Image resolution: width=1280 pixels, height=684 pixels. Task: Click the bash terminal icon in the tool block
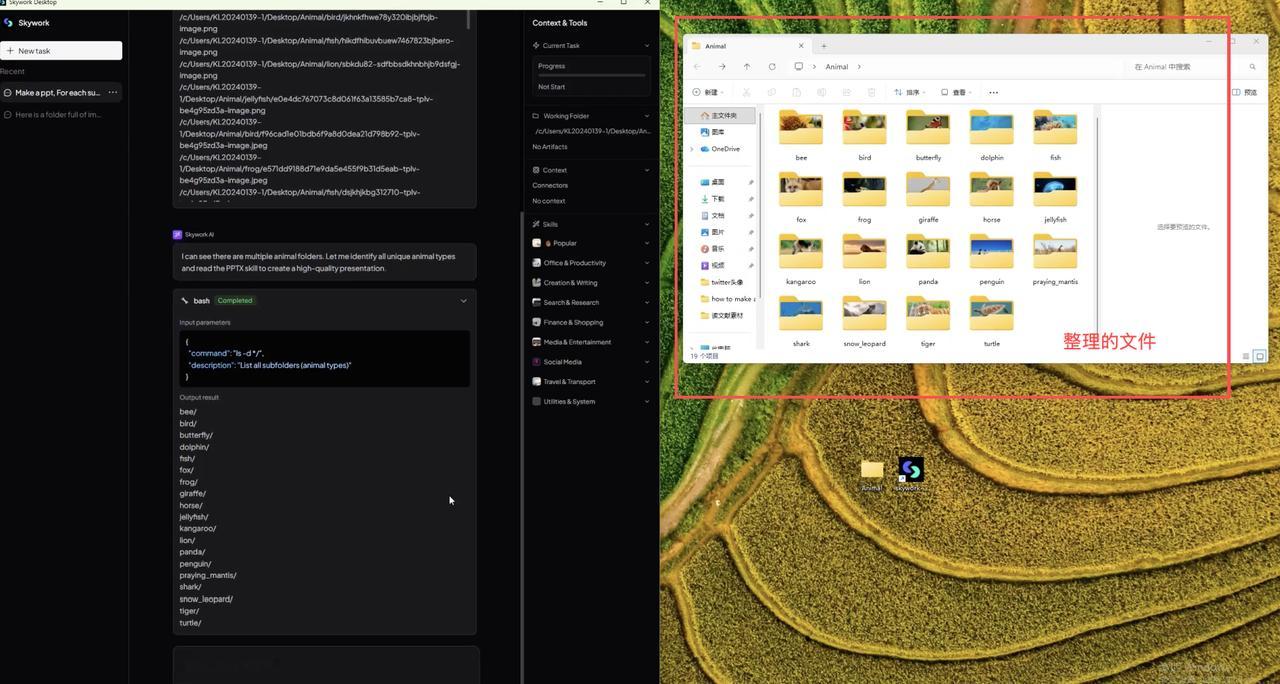click(x=185, y=300)
